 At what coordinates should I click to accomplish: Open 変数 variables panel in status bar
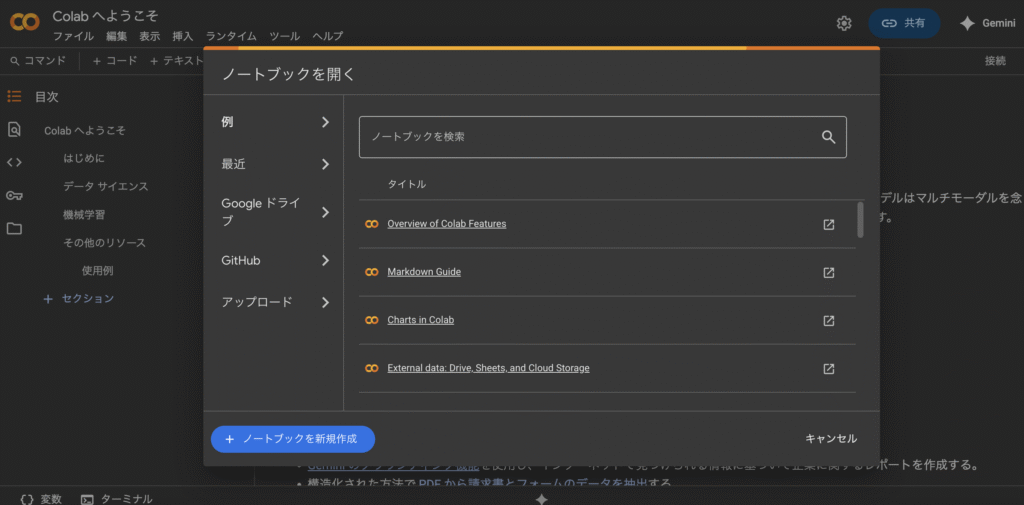(x=40, y=499)
